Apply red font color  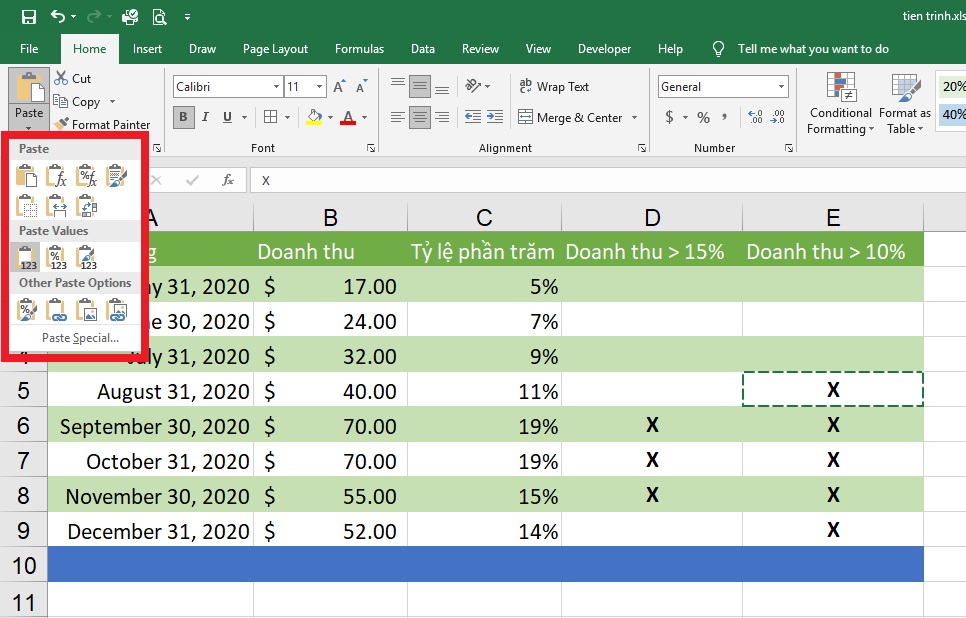pos(348,116)
